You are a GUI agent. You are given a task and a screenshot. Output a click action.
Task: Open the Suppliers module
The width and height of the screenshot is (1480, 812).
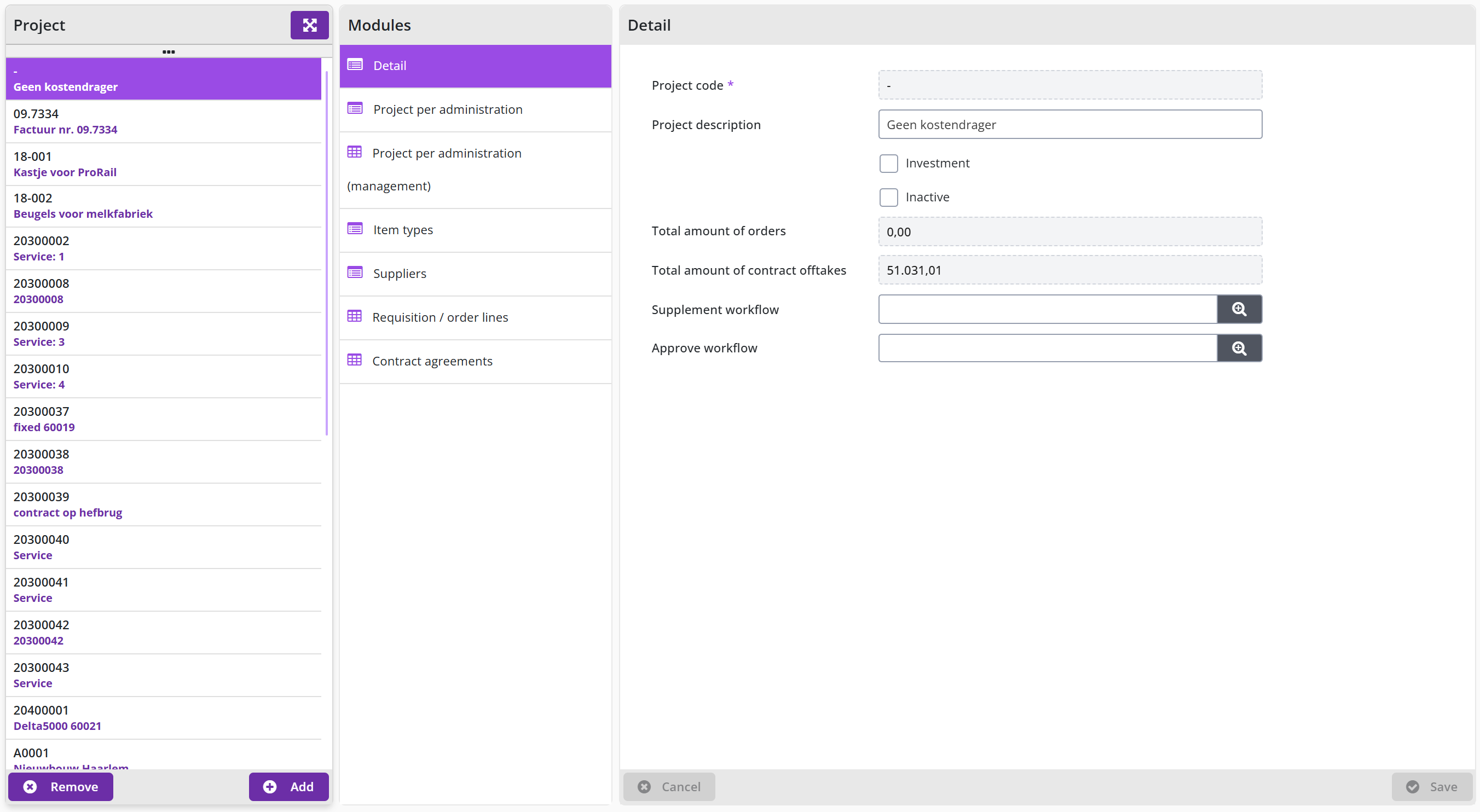pos(475,274)
